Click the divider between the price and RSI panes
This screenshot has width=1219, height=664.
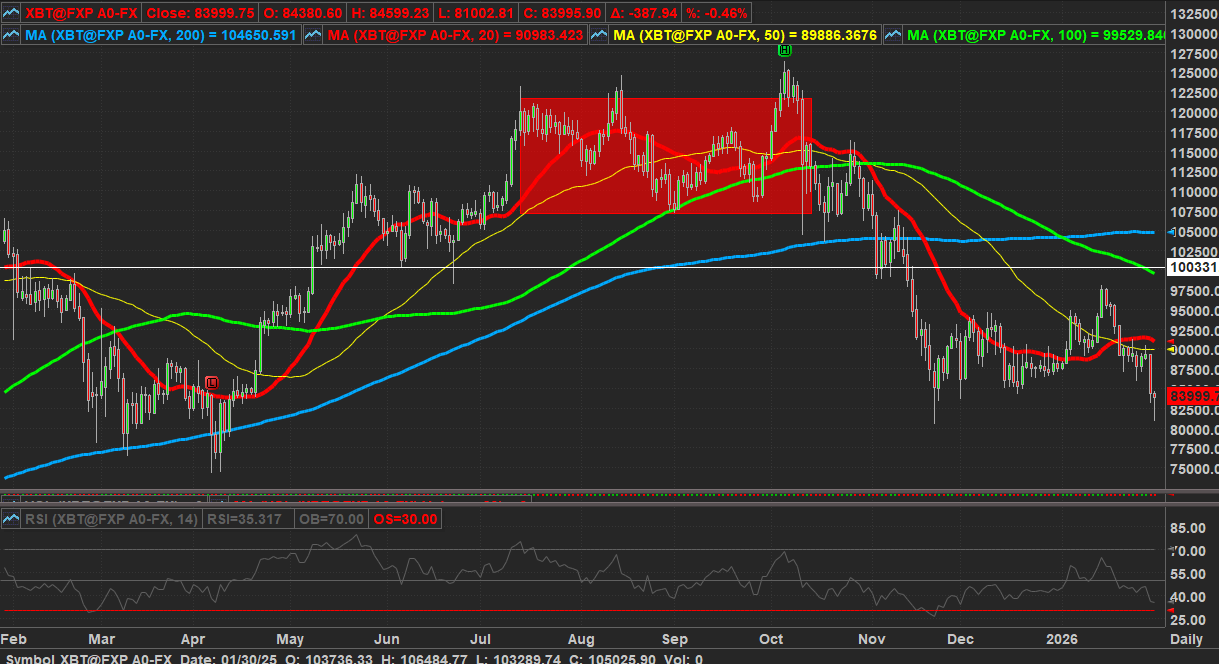point(580,497)
